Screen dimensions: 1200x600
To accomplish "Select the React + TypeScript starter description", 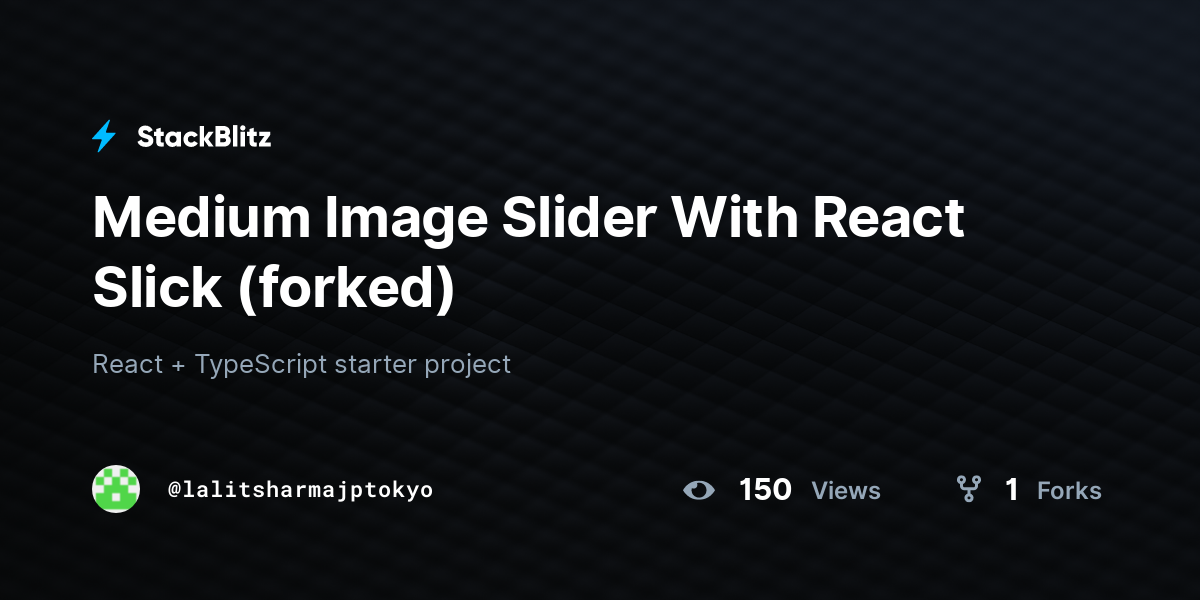I will (301, 364).
